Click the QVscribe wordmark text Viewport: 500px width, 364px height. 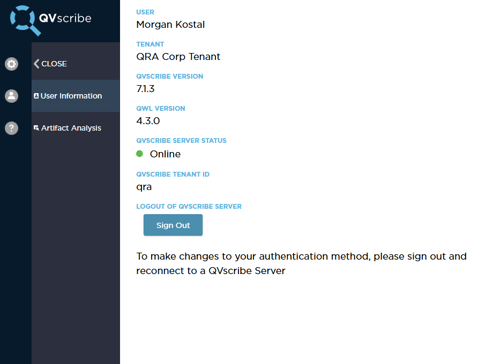[x=65, y=18]
